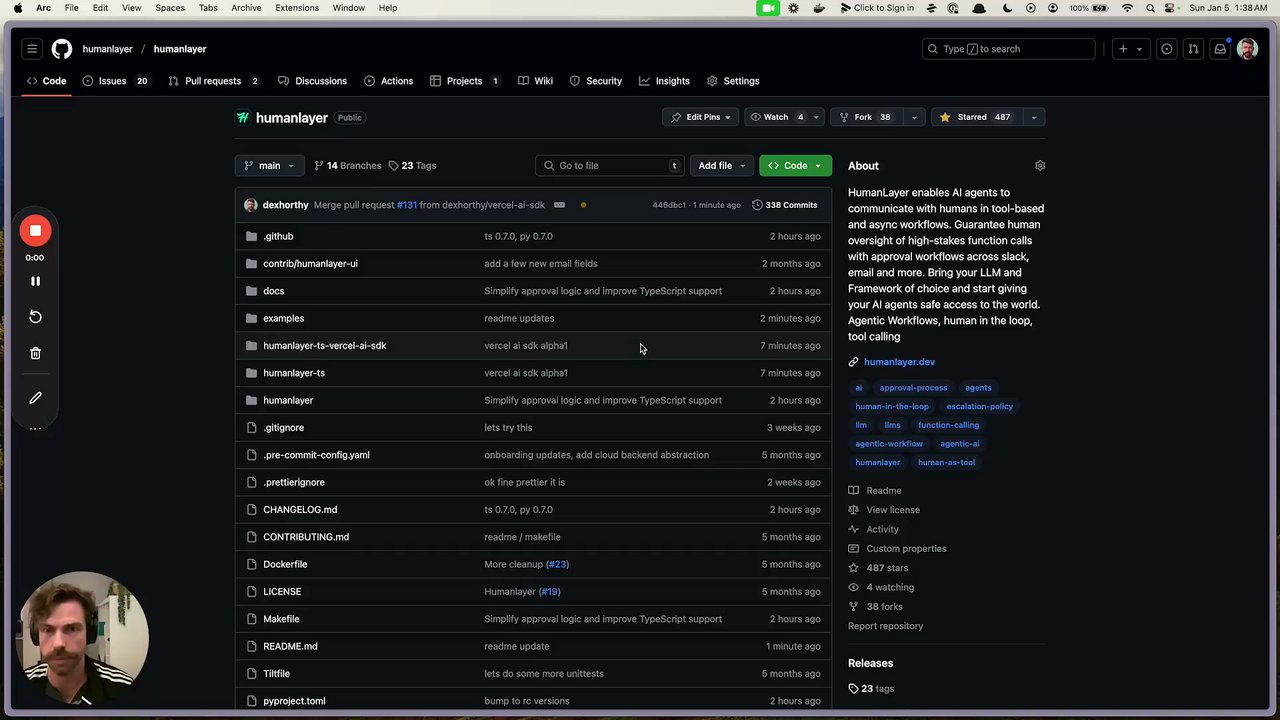Open the repository Settings tab
The image size is (1280, 720).
point(733,81)
